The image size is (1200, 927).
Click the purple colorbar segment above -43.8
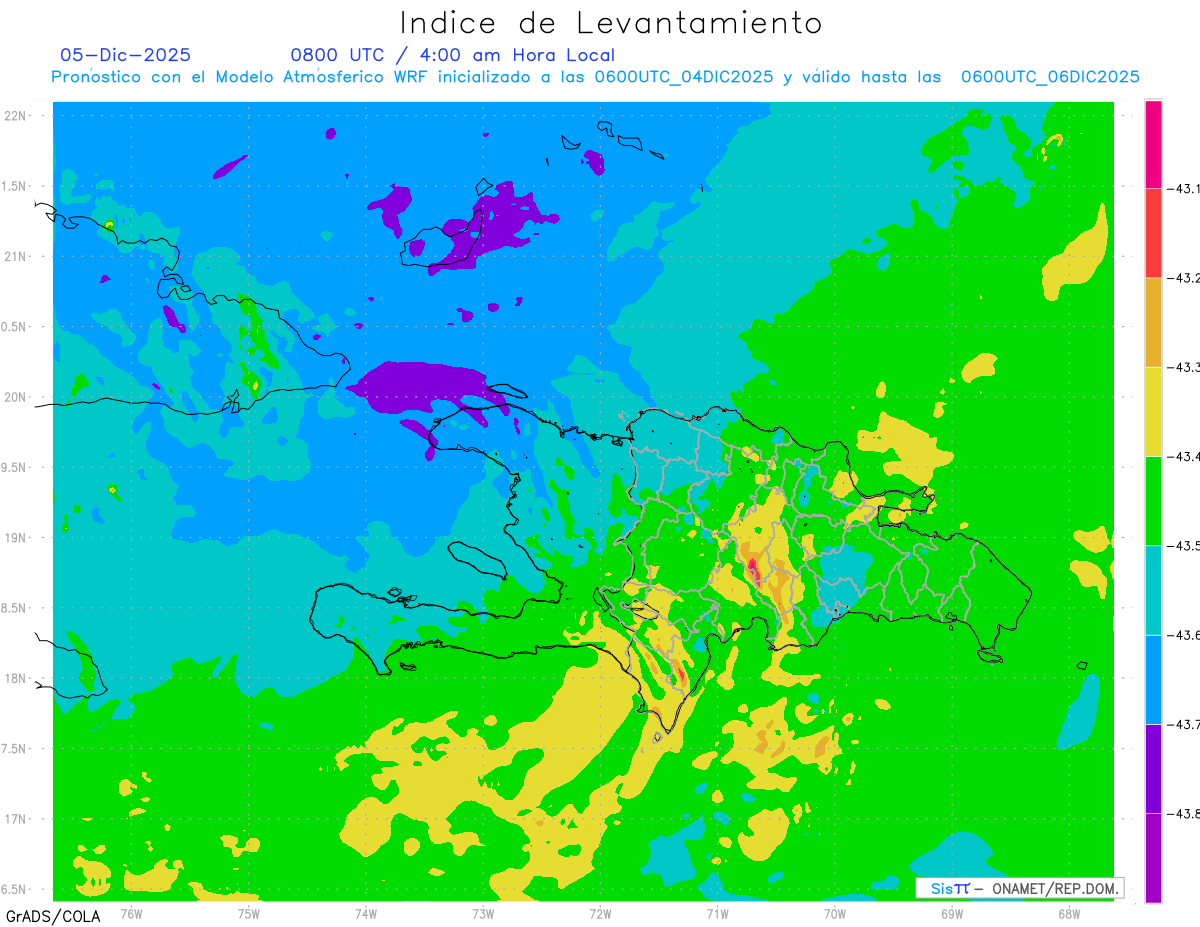pos(1153,768)
